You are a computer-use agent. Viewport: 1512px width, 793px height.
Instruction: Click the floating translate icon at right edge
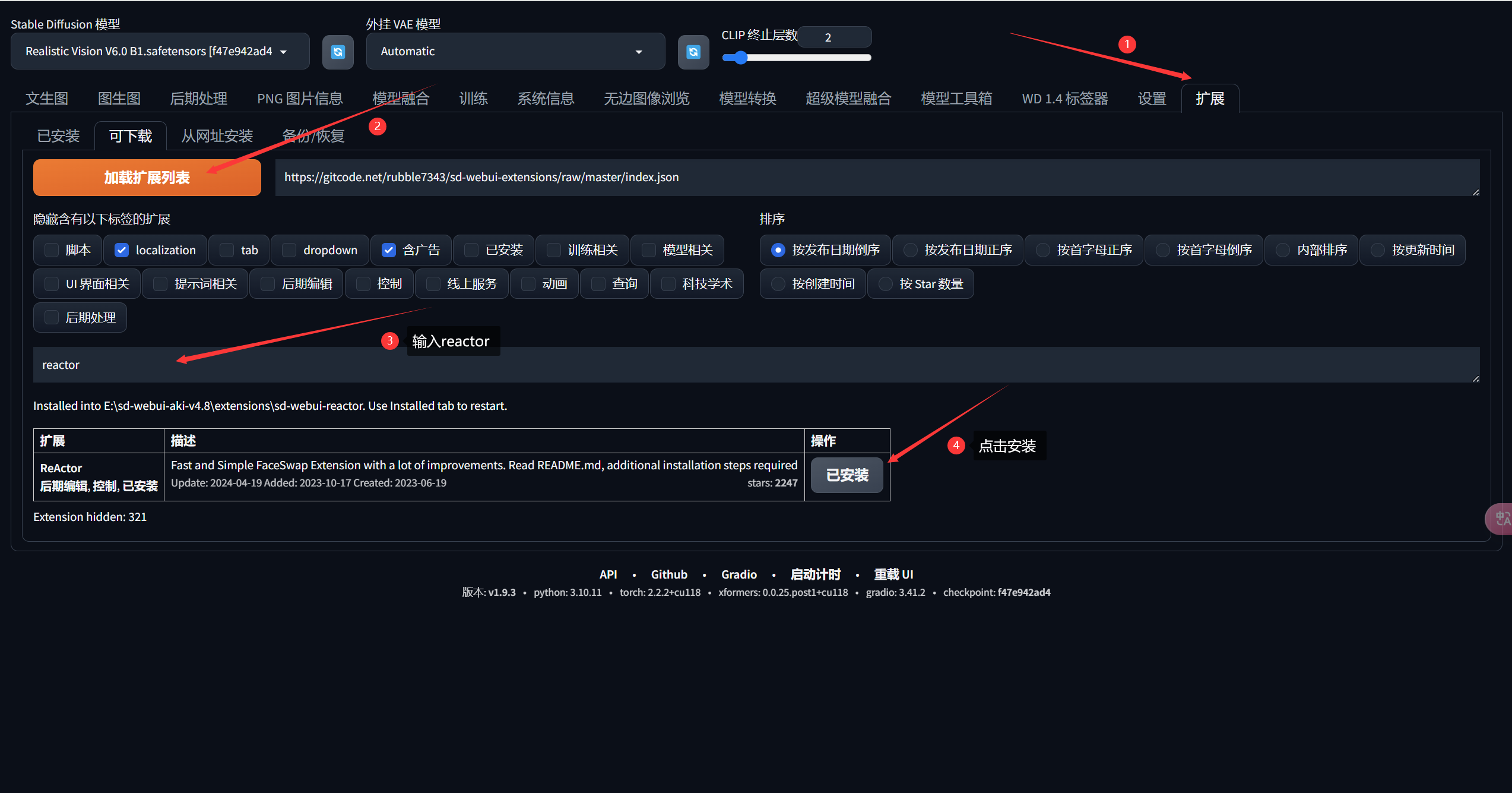(1501, 519)
